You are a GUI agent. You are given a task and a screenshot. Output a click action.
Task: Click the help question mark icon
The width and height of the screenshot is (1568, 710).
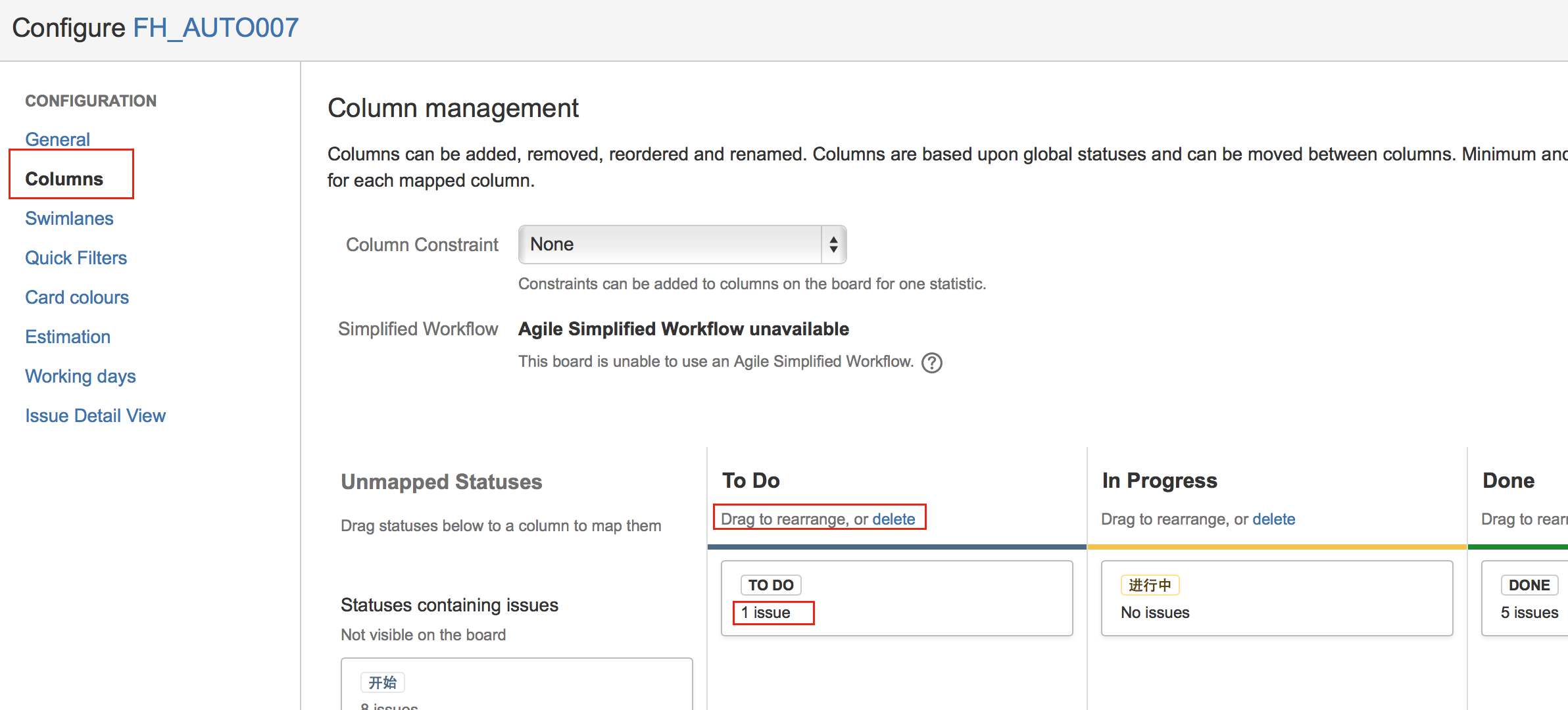(931, 362)
